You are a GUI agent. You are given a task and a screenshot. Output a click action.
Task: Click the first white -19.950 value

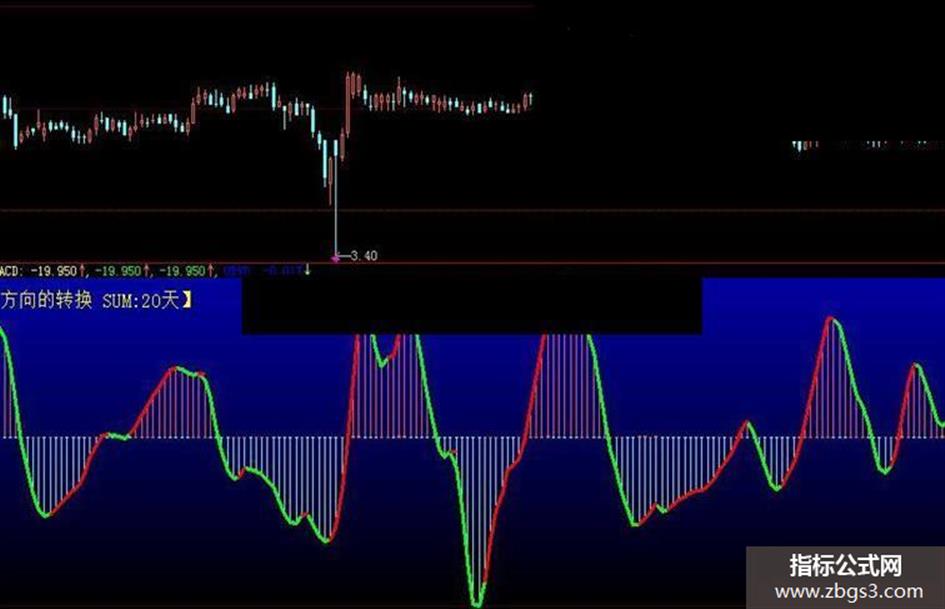tap(53, 271)
